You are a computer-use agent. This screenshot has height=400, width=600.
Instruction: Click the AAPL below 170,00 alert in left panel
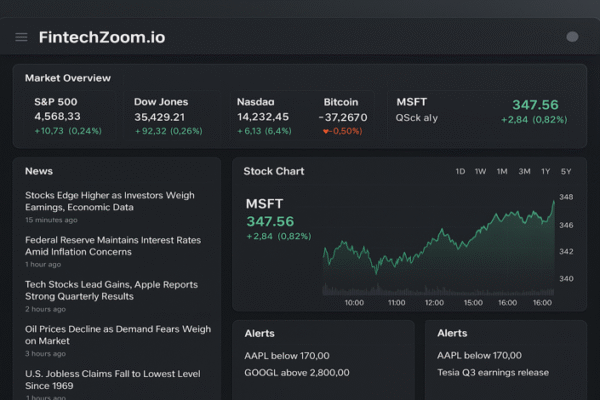coord(287,356)
